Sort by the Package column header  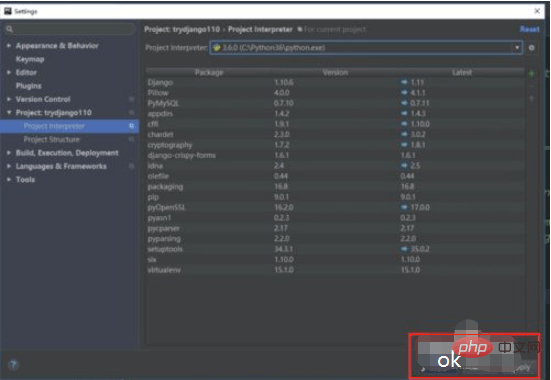pyautogui.click(x=209, y=72)
